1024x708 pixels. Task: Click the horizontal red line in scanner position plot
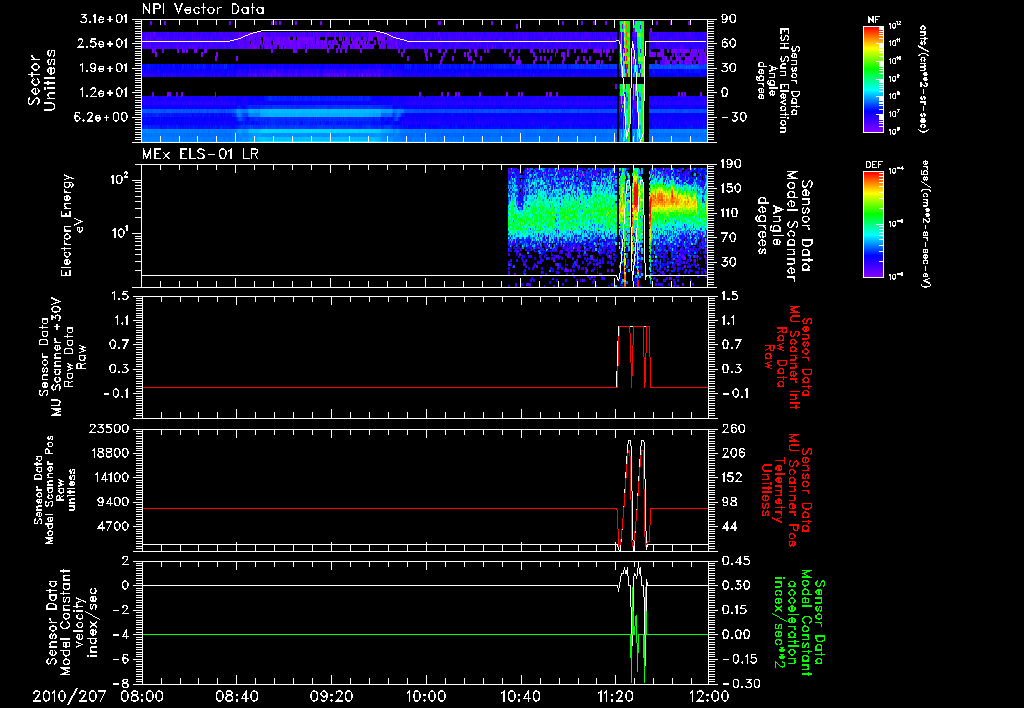pos(350,508)
